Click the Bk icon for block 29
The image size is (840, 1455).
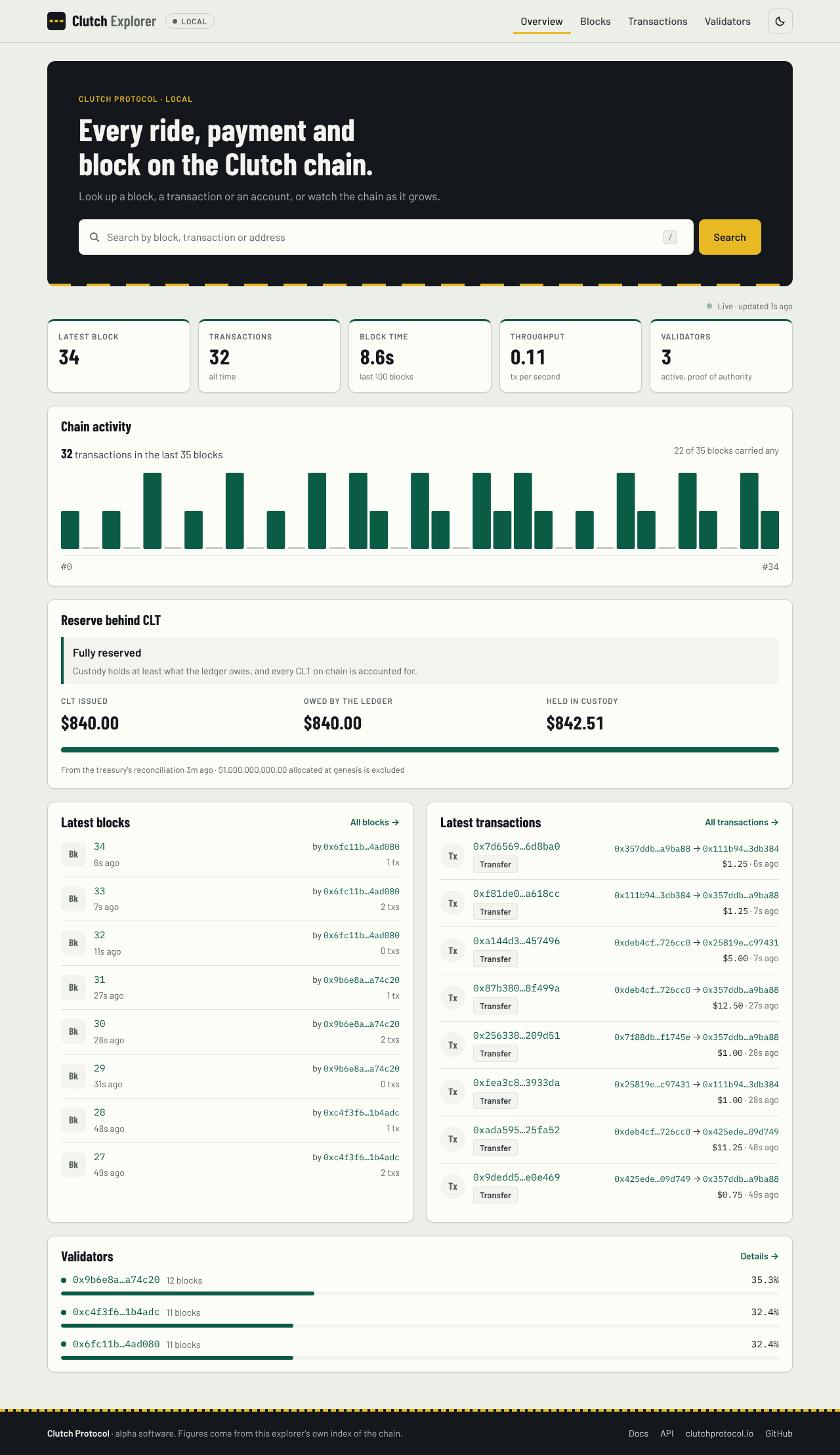pos(73,1076)
